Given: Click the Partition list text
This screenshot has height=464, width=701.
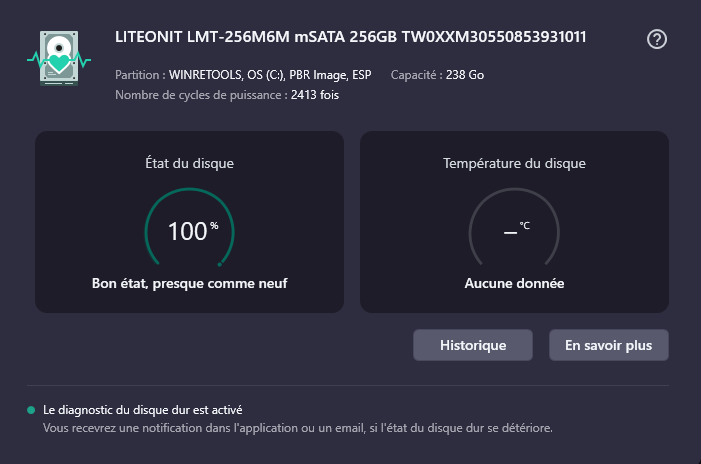Looking at the screenshot, I should pyautogui.click(x=245, y=75).
